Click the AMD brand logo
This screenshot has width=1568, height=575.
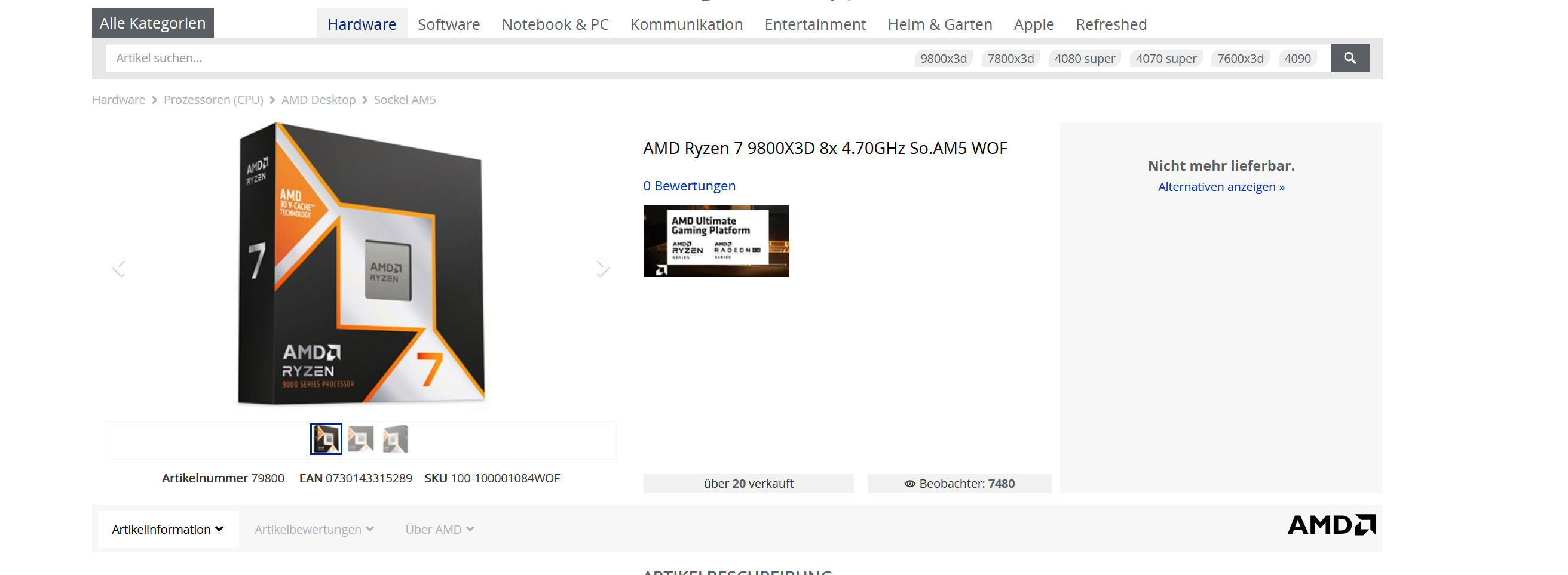point(1331,524)
